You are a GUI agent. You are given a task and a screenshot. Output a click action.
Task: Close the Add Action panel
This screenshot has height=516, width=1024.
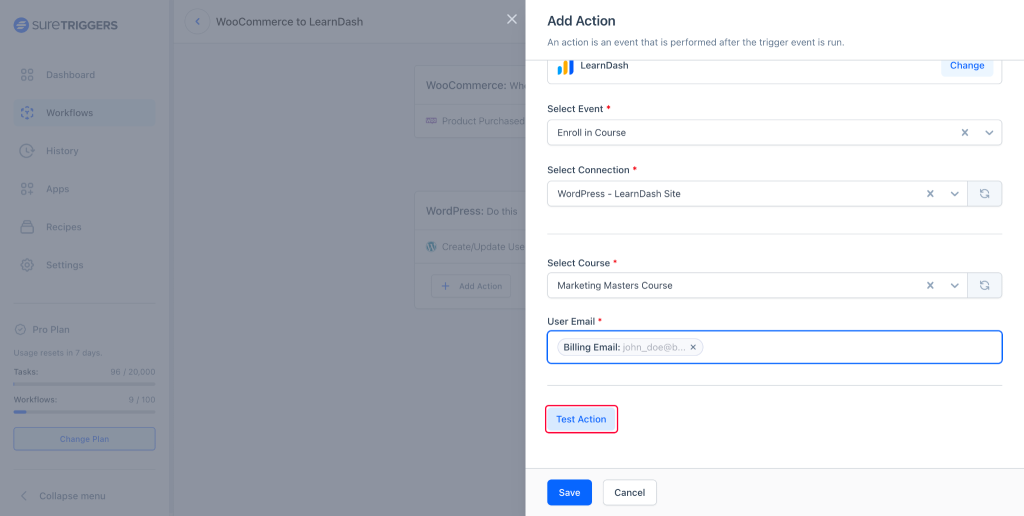[512, 19]
